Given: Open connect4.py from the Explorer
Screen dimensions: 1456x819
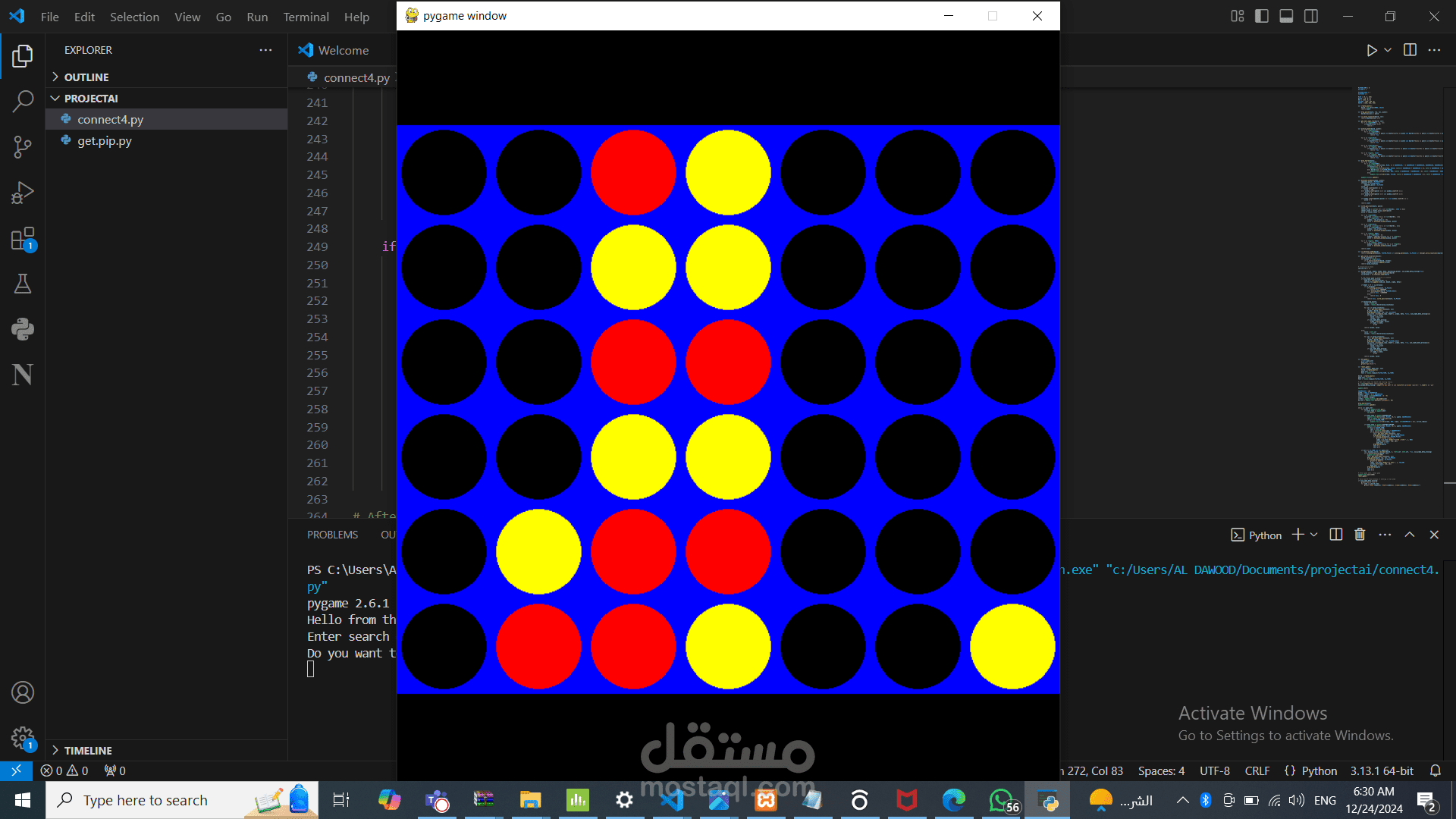Looking at the screenshot, I should [111, 119].
